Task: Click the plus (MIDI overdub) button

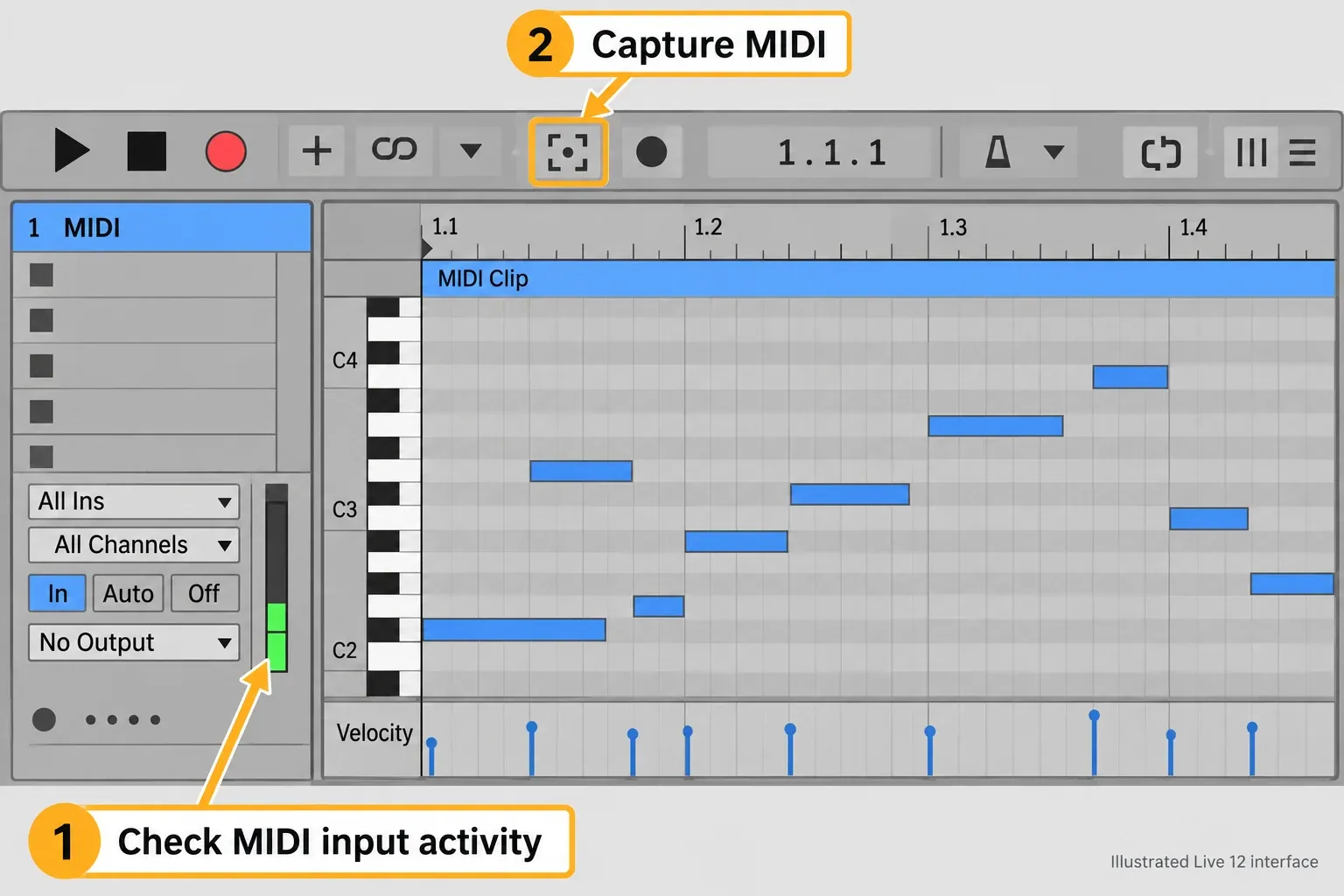Action: (x=317, y=150)
